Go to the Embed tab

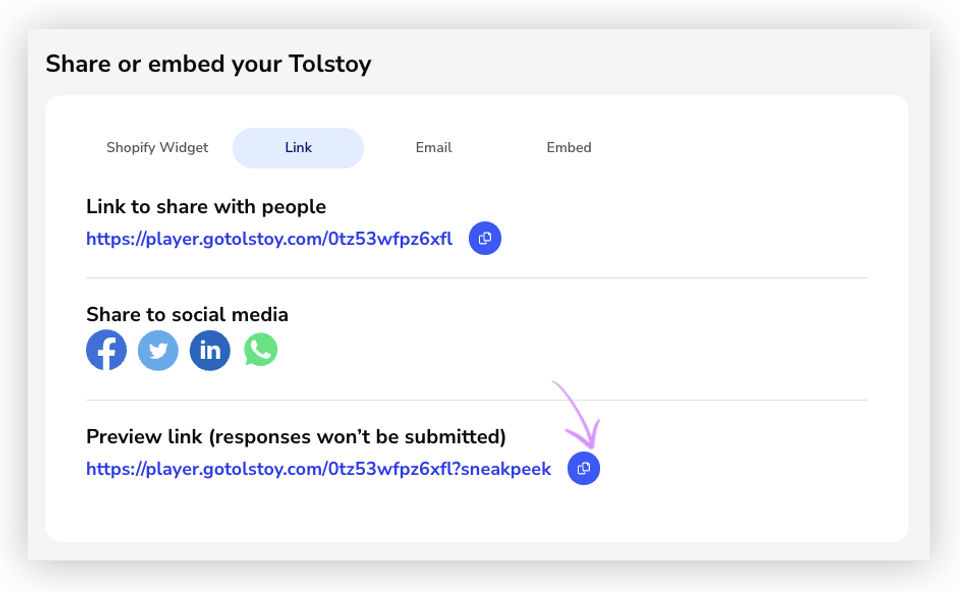pos(569,148)
